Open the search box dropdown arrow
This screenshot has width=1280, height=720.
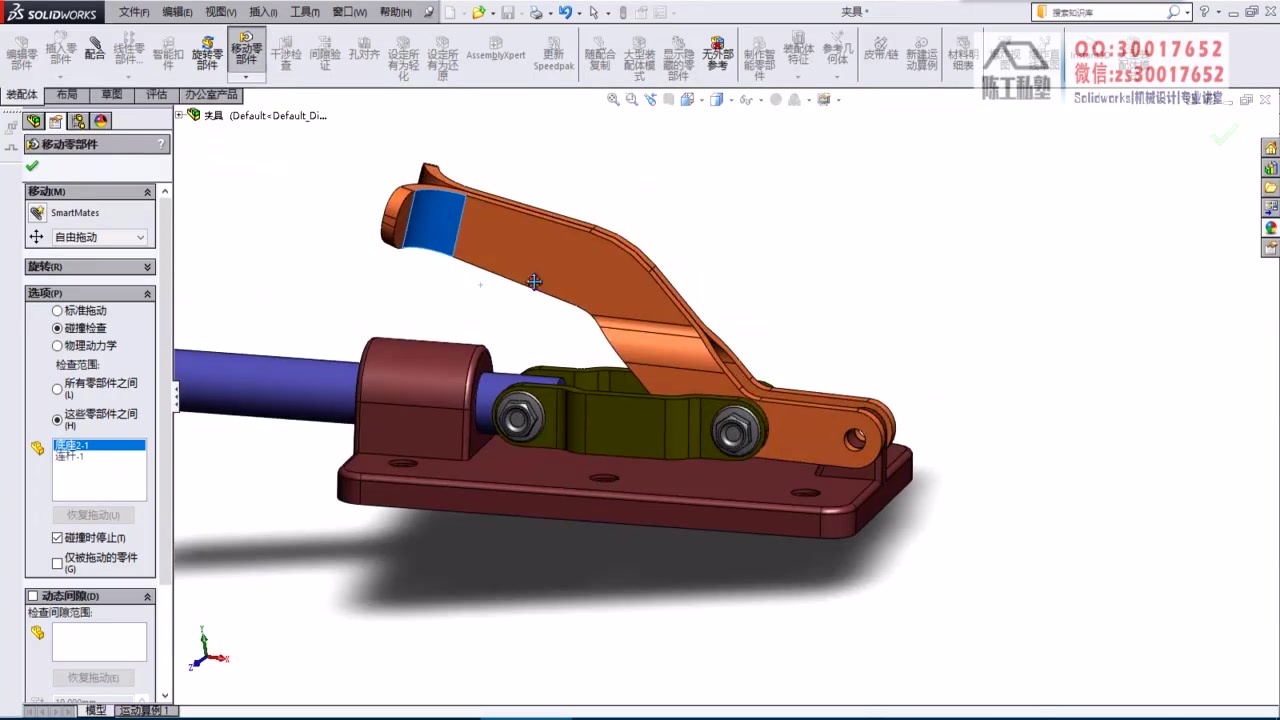tap(1189, 12)
